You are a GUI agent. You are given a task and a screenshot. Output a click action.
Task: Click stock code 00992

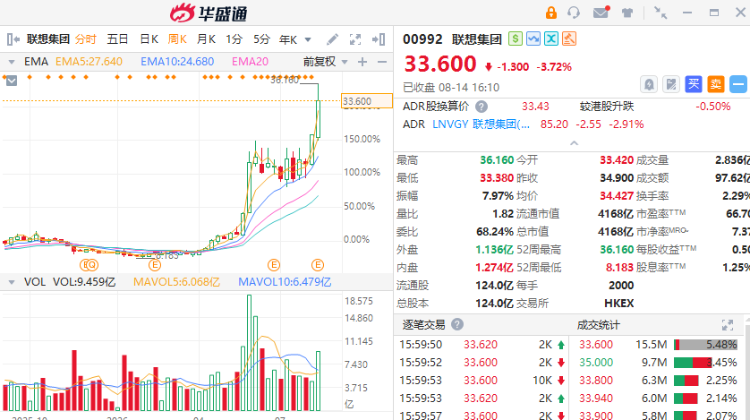point(422,39)
